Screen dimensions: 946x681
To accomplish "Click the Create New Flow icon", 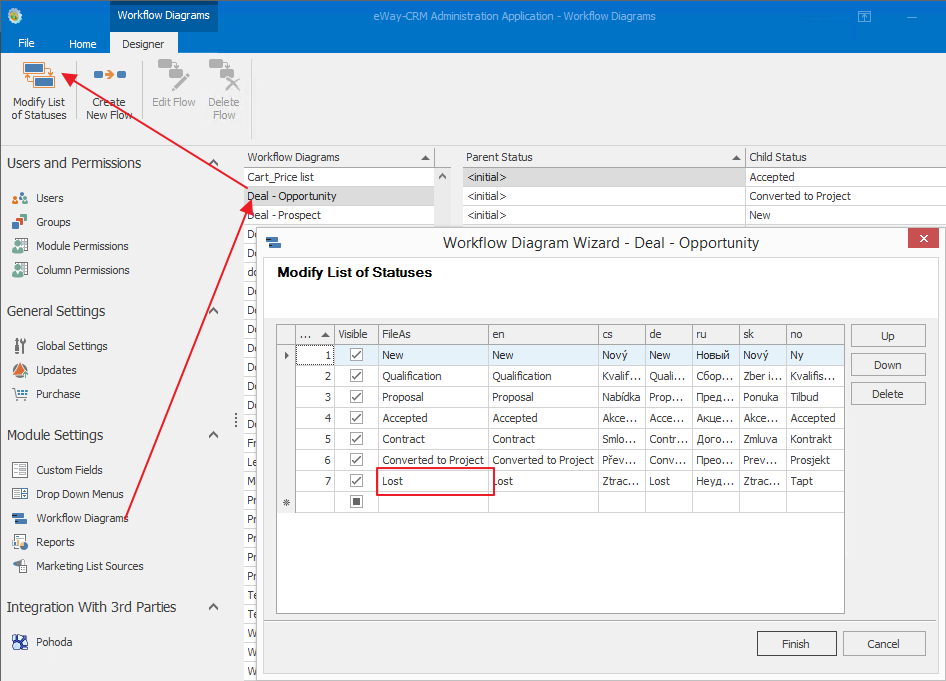I will pyautogui.click(x=109, y=75).
